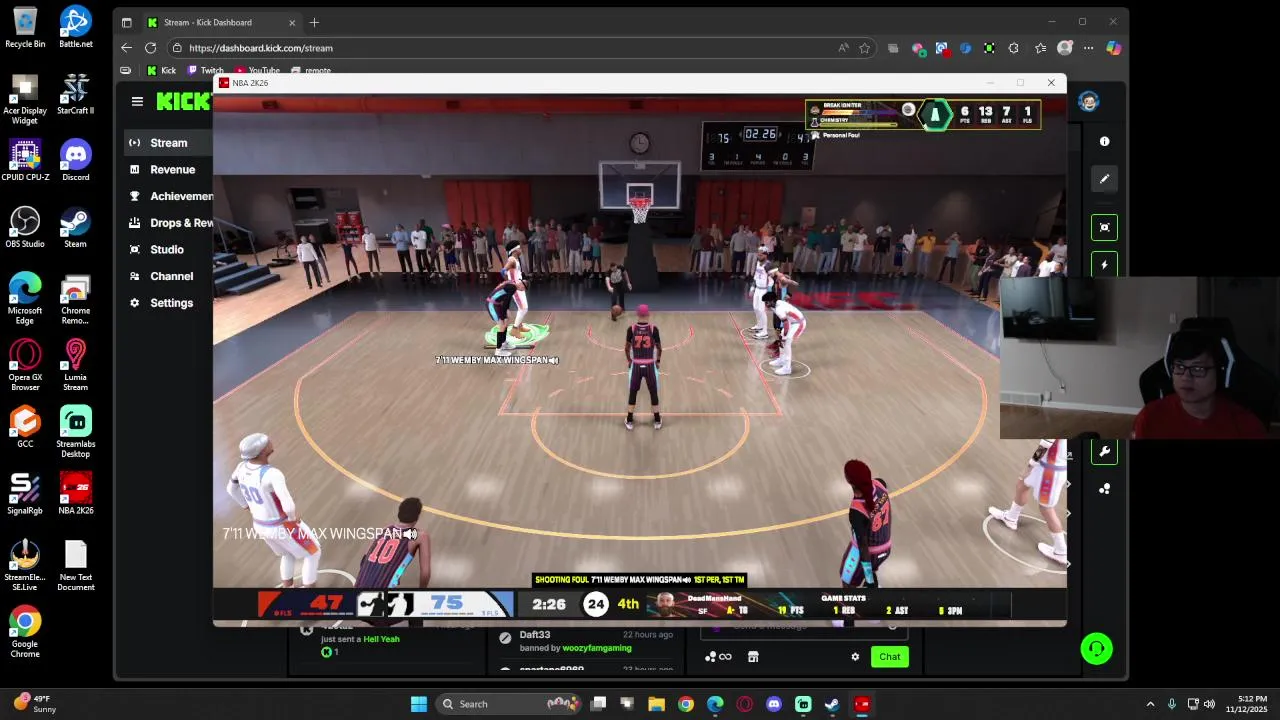
Task: Switch to Stream - Kick Dashboard tab
Action: click(x=220, y=22)
